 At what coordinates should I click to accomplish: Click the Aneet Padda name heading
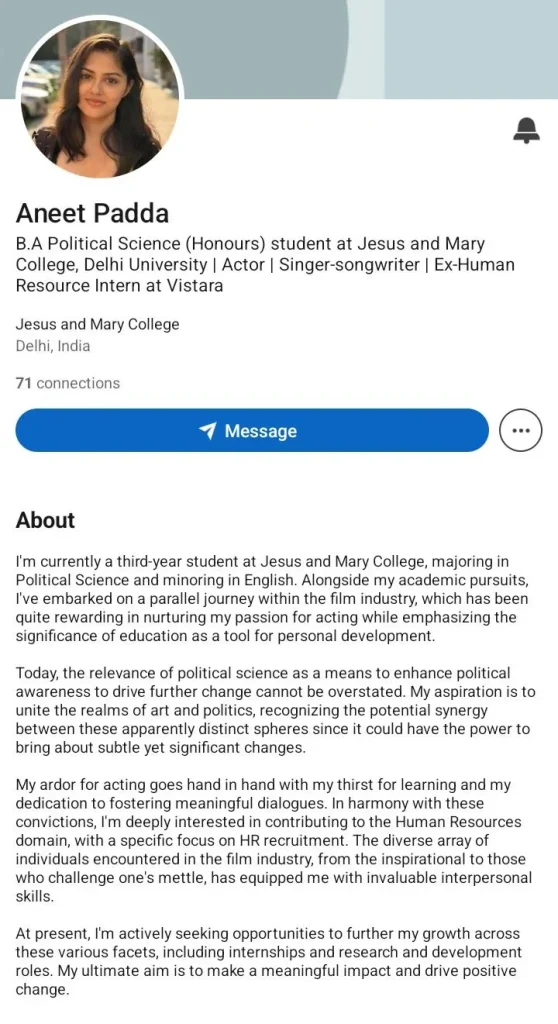coord(92,213)
